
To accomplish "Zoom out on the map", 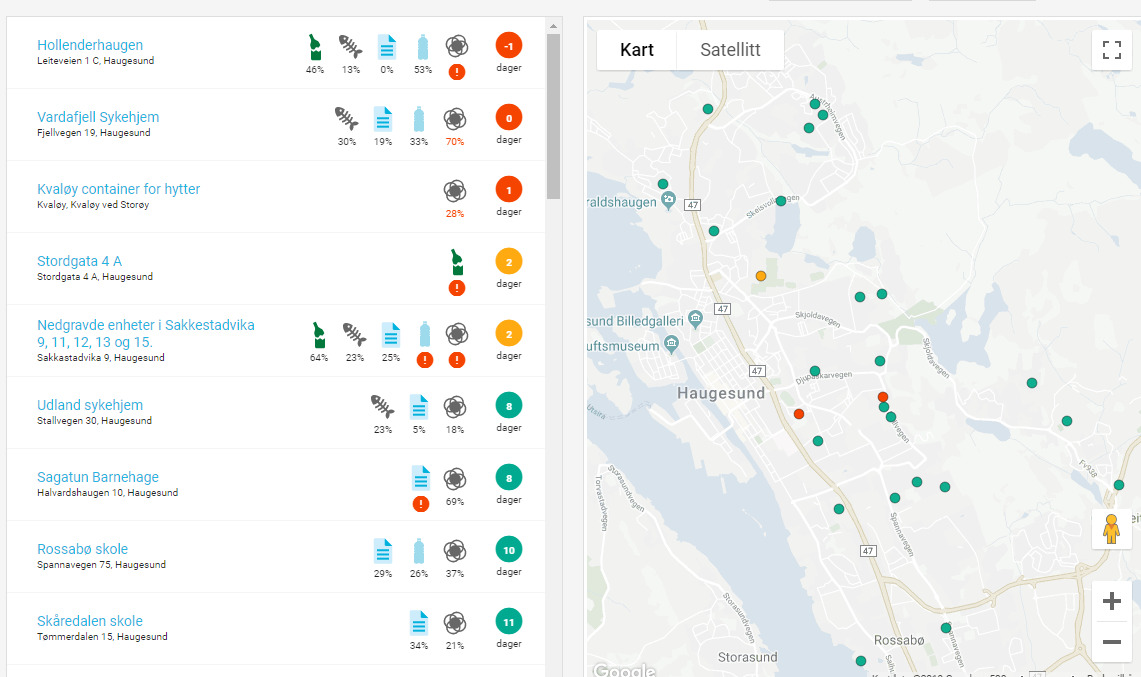I will (1111, 642).
